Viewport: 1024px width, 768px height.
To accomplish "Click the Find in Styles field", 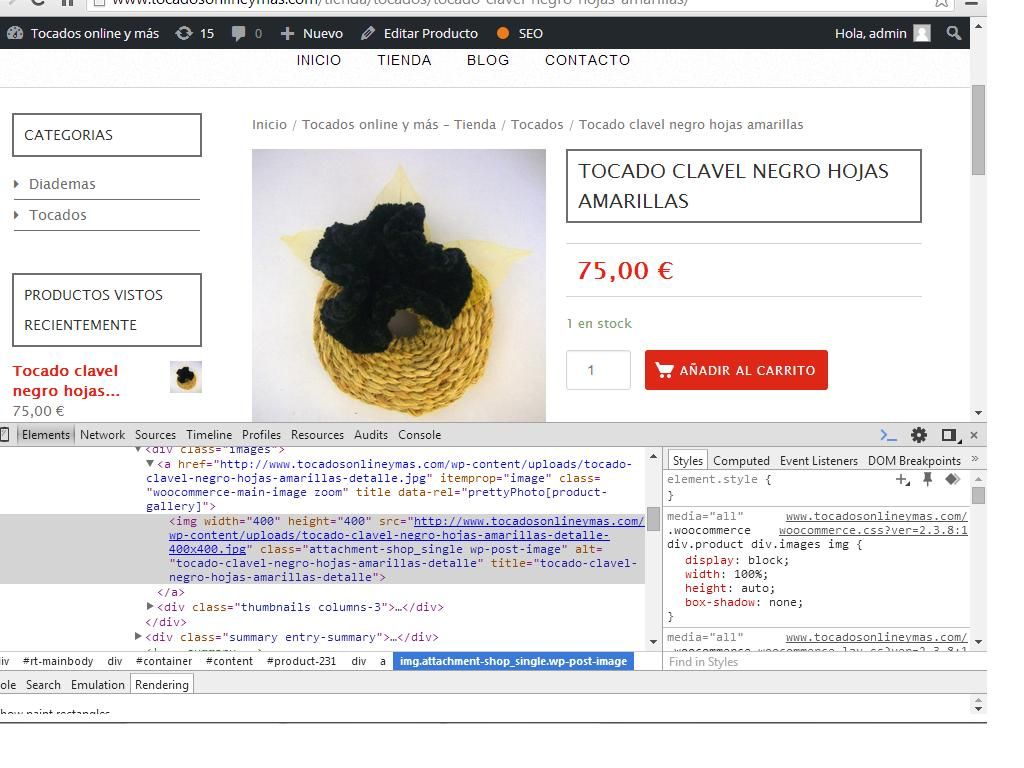I will (816, 662).
